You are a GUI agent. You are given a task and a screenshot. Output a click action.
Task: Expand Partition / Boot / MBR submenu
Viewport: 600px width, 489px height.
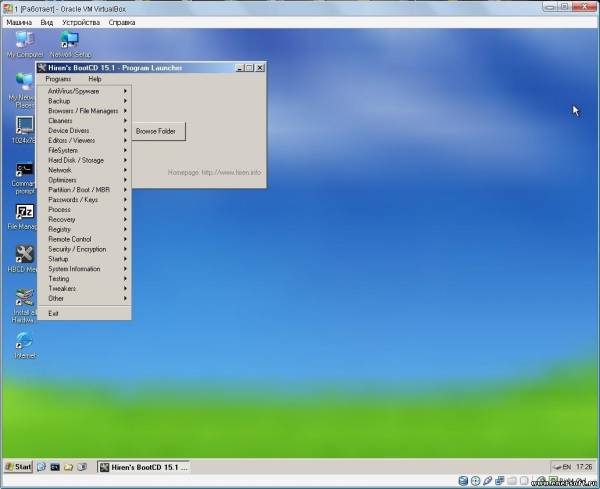[x=84, y=190]
